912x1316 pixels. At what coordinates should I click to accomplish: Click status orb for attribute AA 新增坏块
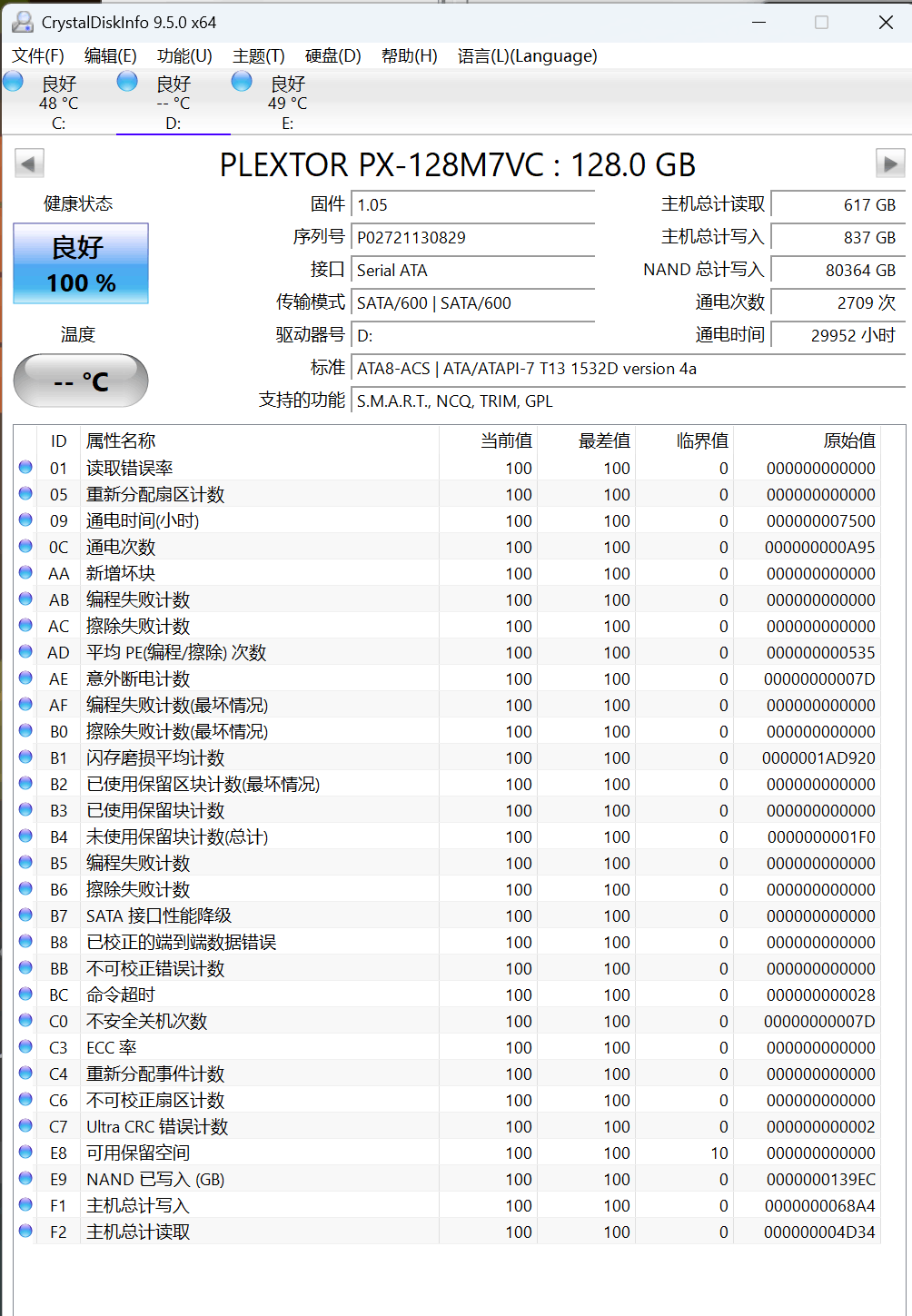25,572
